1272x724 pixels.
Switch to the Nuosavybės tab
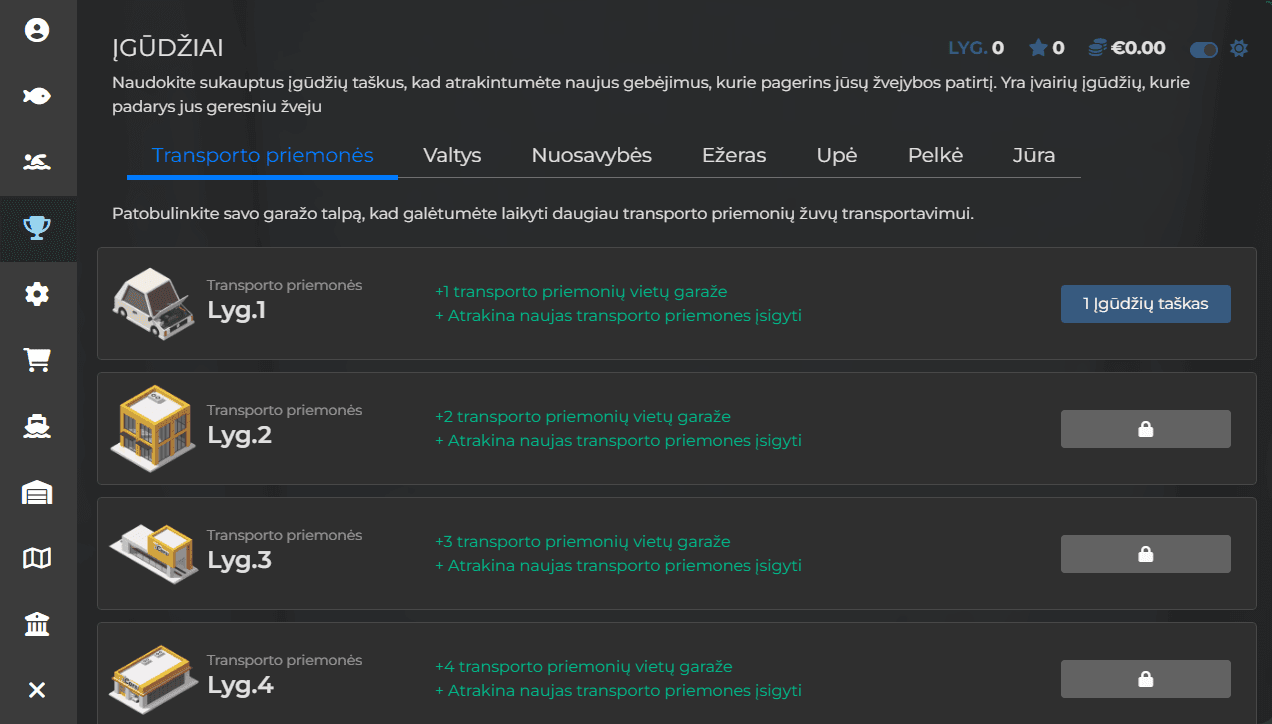click(591, 156)
